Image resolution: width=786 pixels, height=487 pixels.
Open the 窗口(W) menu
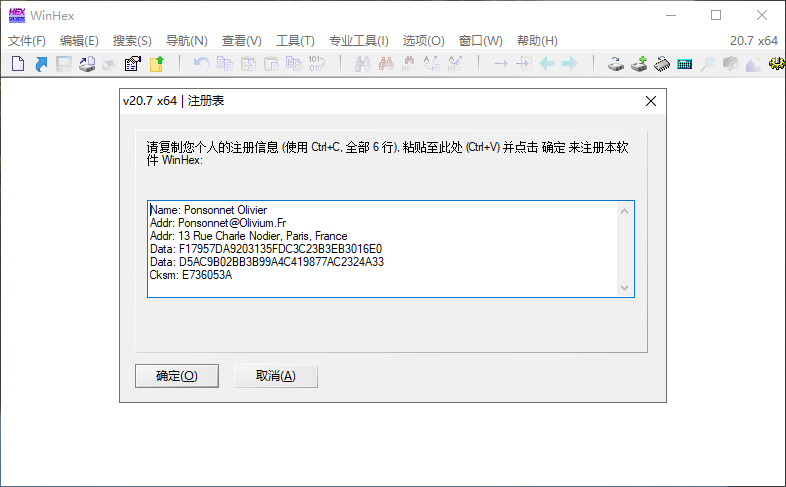pyautogui.click(x=481, y=41)
